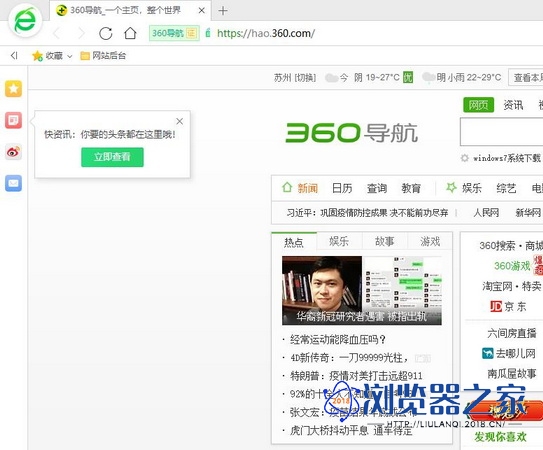
Task: Click the windows7系统下载 hot search link
Action: point(507,158)
